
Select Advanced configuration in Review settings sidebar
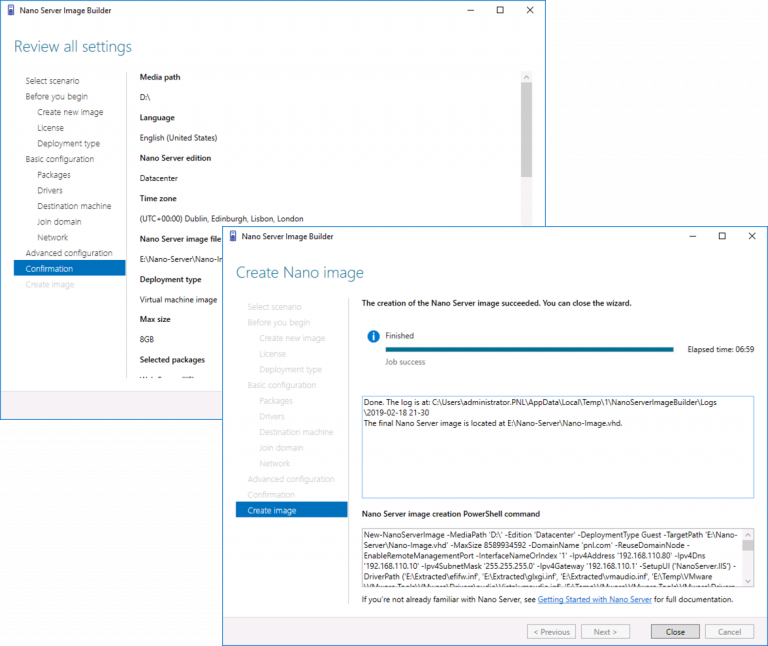[x=69, y=253]
